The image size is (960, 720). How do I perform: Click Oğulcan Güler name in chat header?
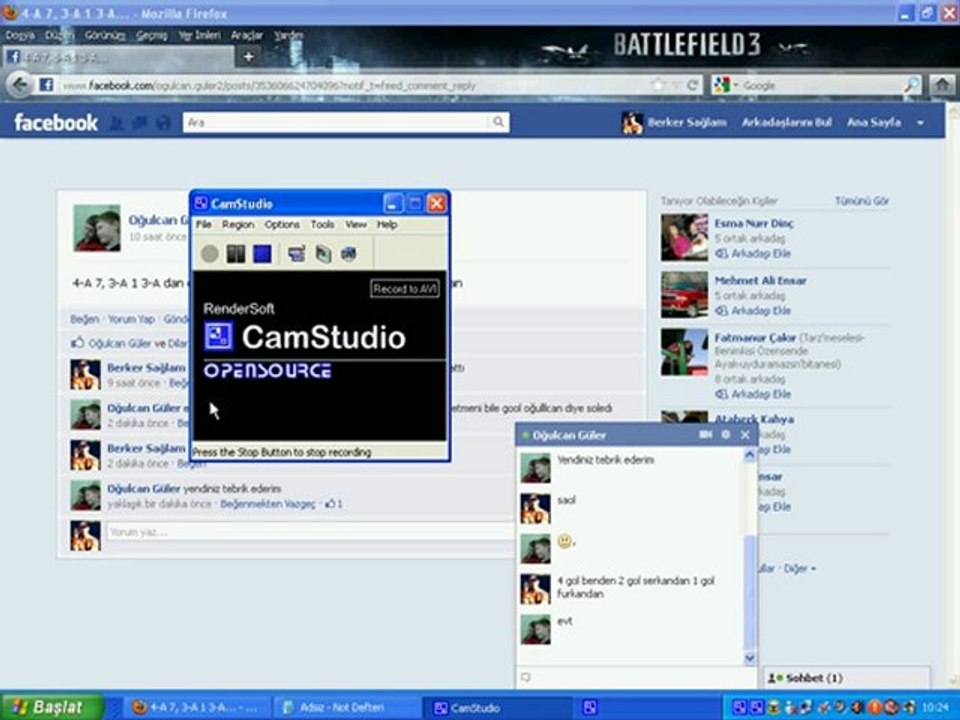569,435
